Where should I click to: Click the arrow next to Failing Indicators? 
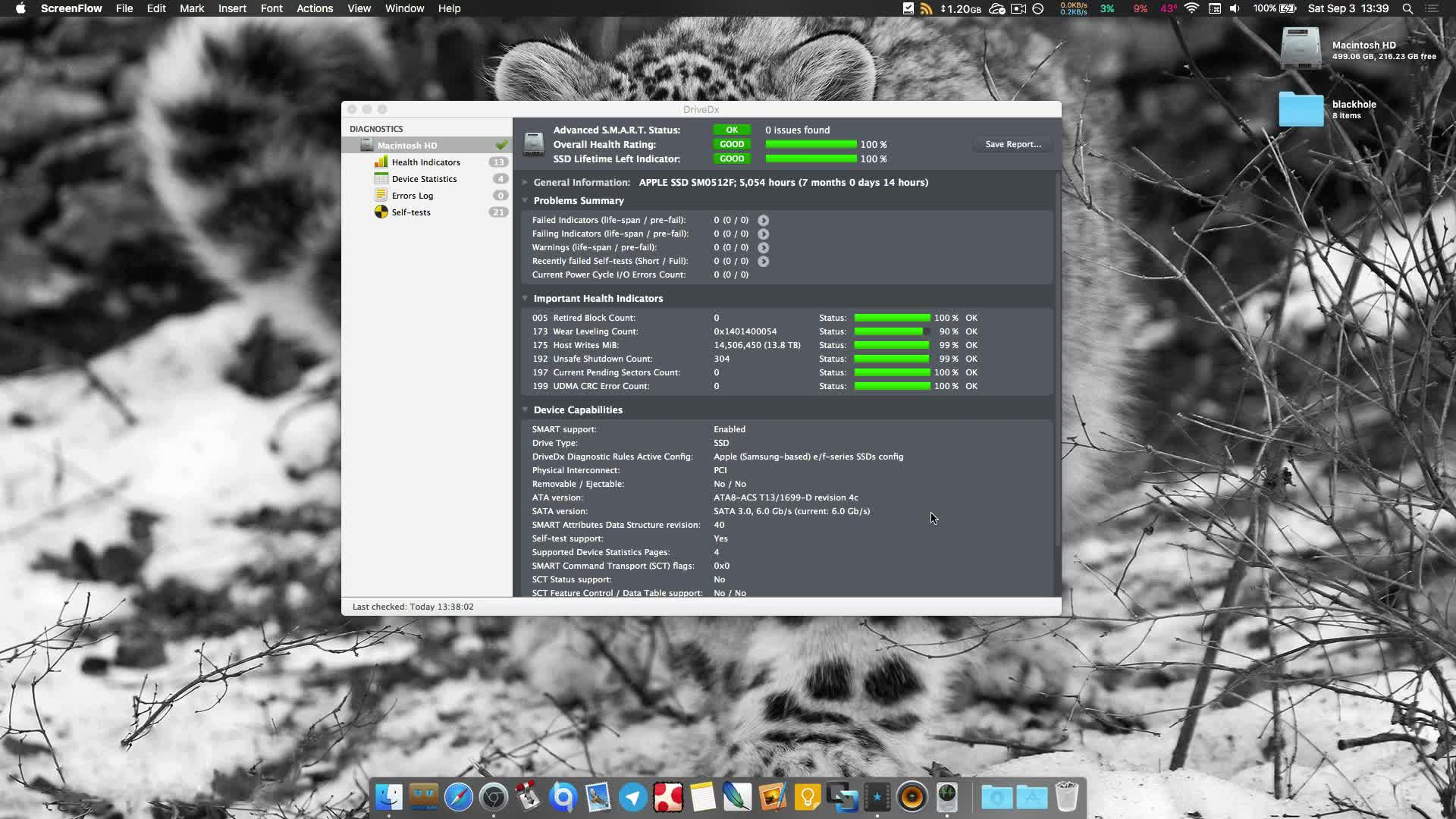[x=764, y=234]
